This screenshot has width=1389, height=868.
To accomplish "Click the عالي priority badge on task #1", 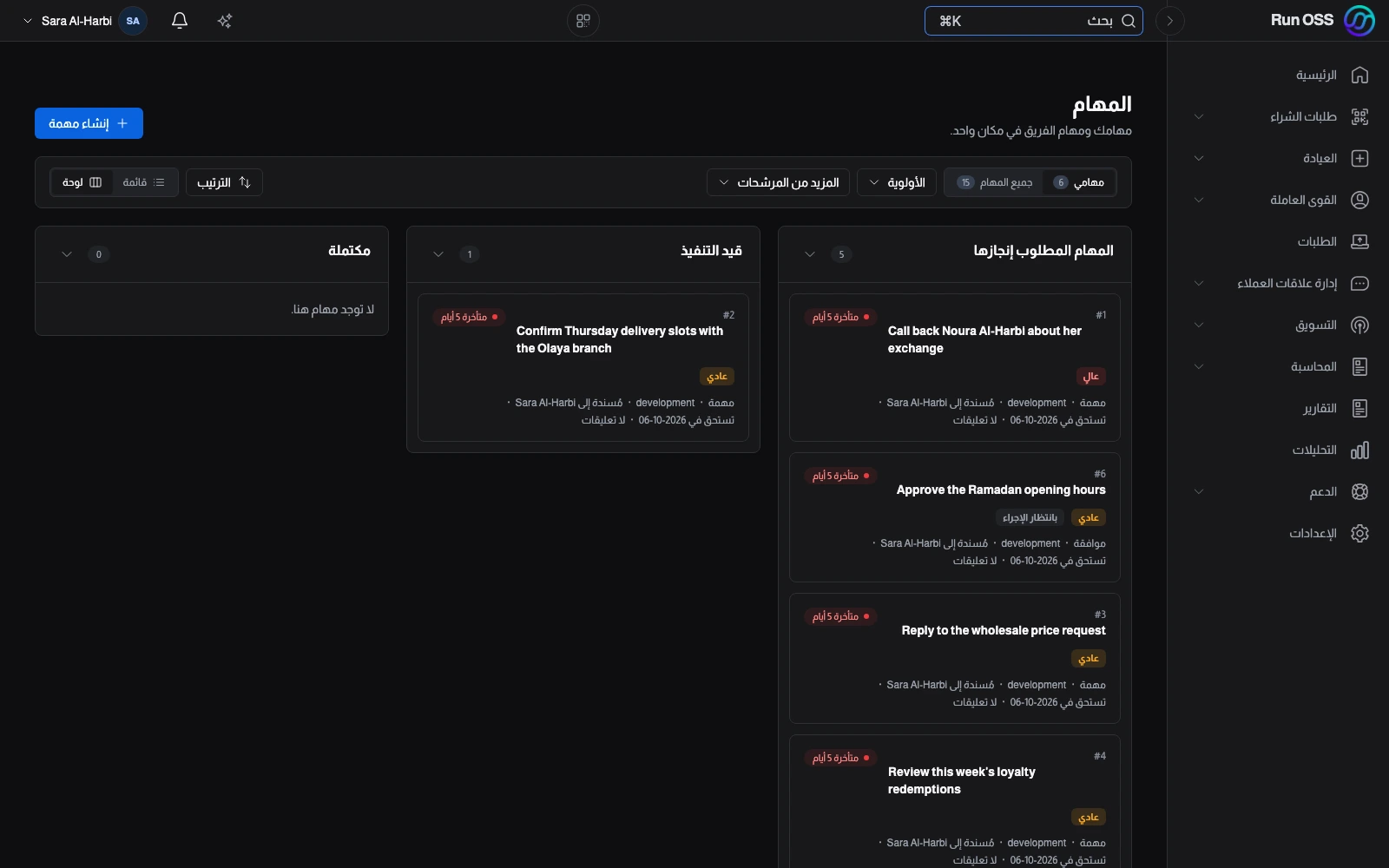I will pyautogui.click(x=1091, y=376).
